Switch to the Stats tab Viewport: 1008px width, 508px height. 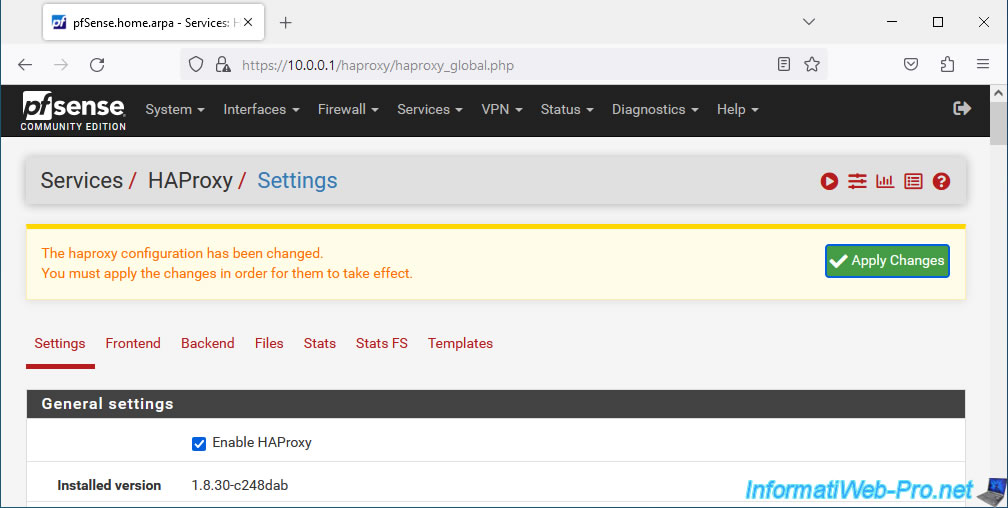click(x=320, y=343)
